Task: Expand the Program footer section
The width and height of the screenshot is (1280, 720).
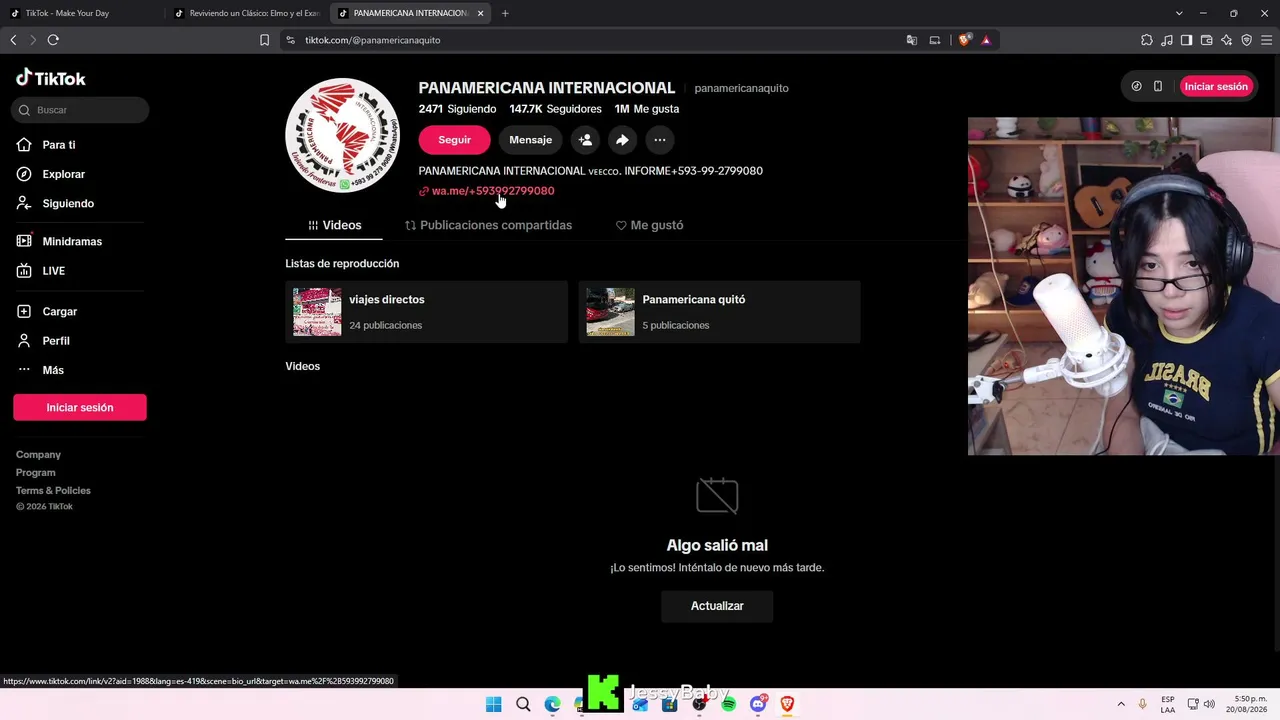Action: 35,473
